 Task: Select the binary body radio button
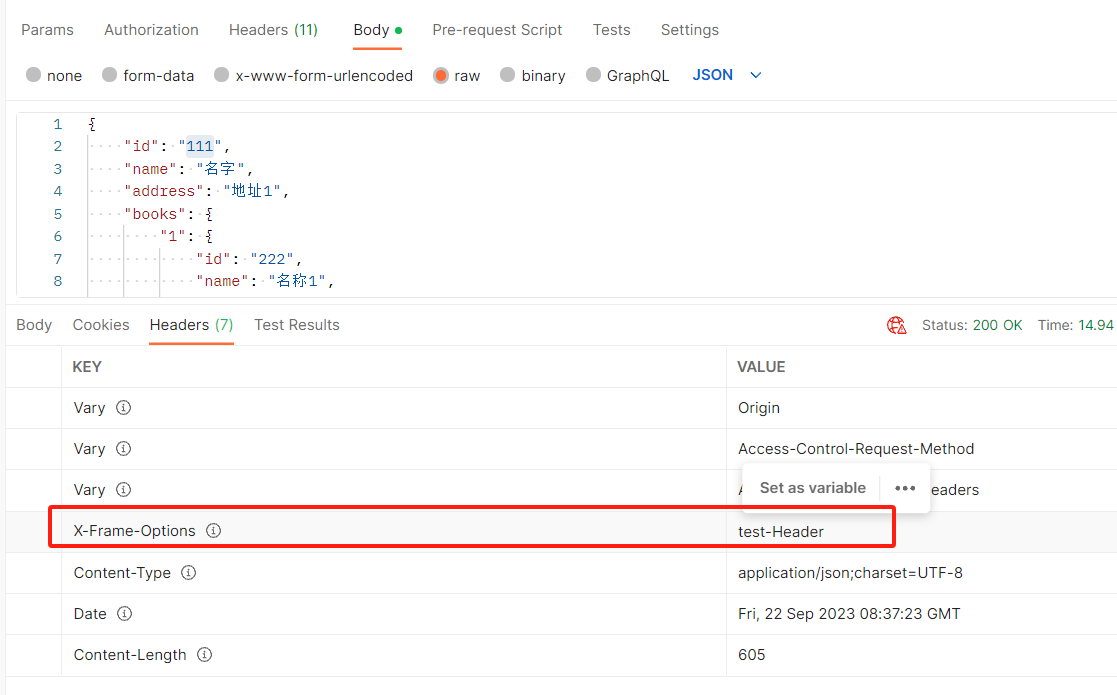[508, 76]
